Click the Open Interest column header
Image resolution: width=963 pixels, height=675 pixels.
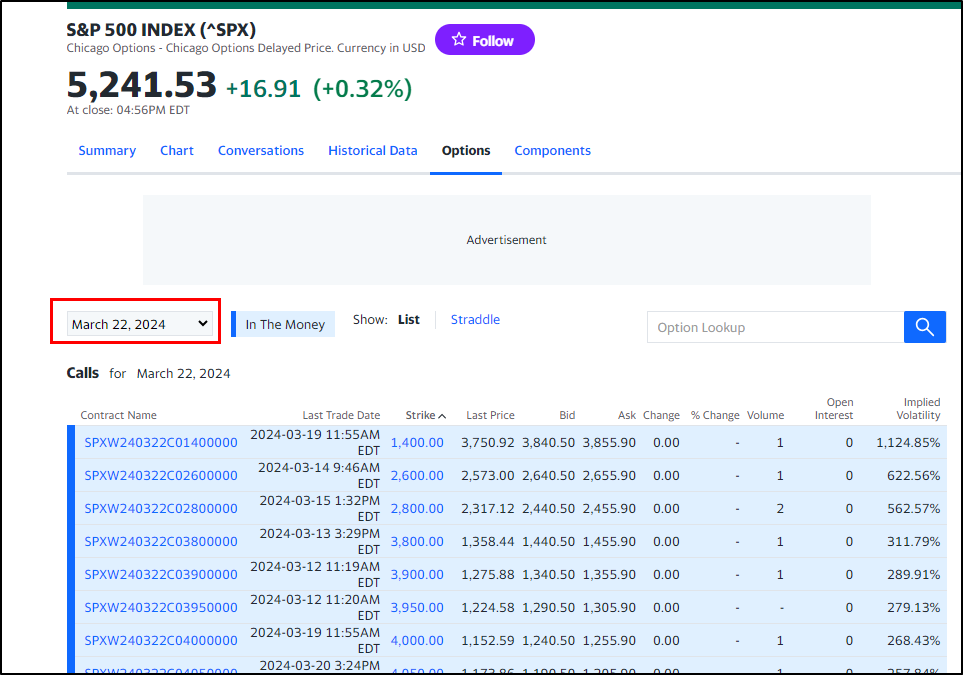coord(834,408)
